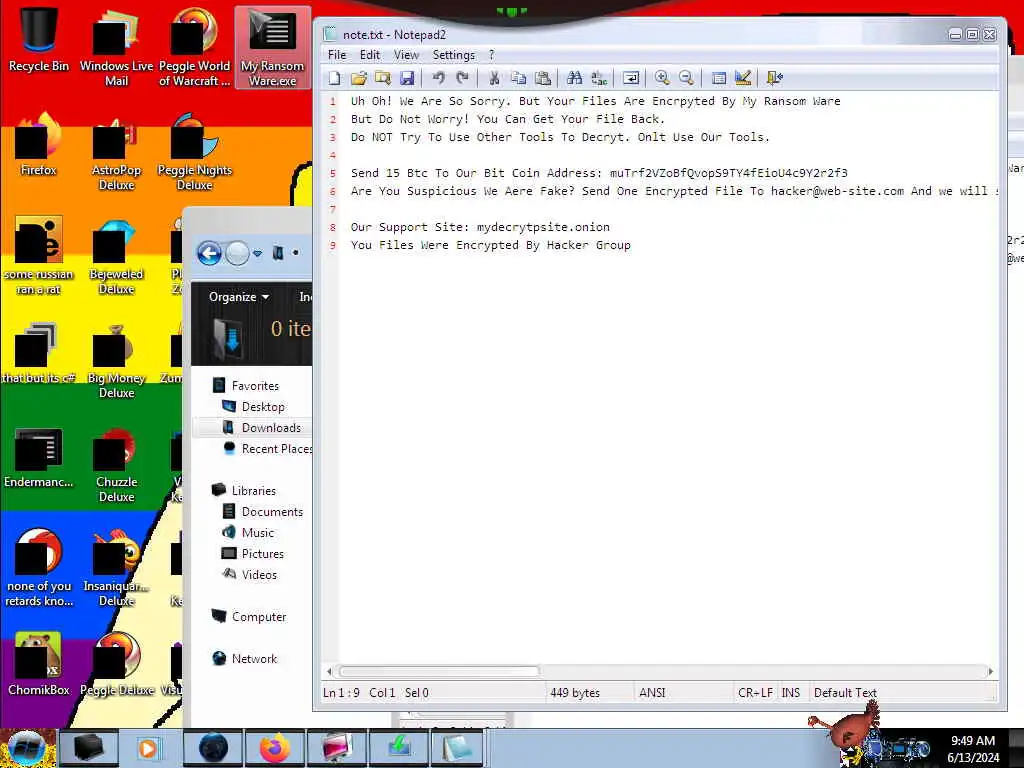Viewport: 1024px width, 768px height.
Task: Click the right scroll arrow in Notepad2
Action: click(x=991, y=671)
